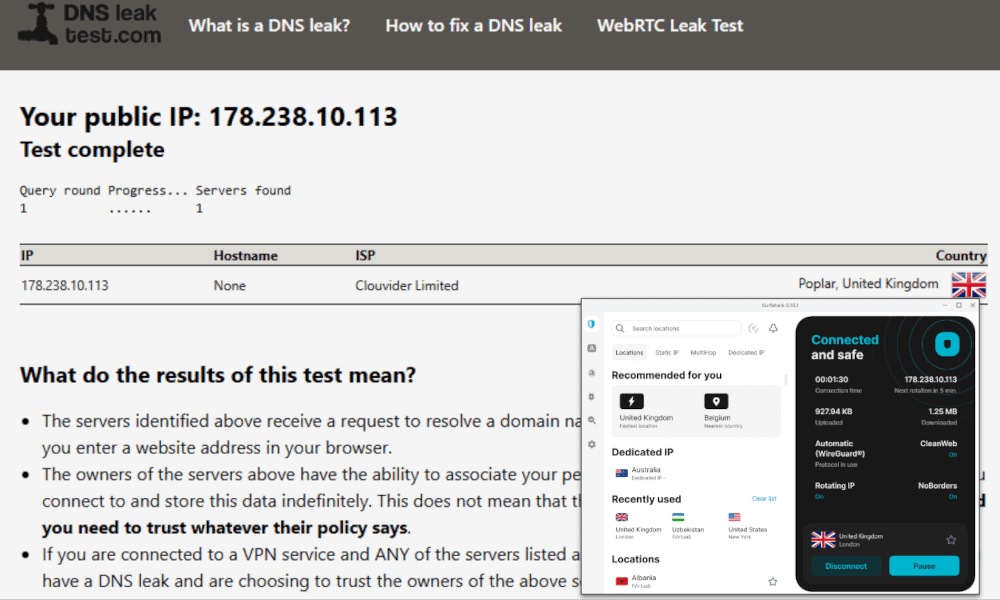Close the Surfshark window

click(973, 305)
